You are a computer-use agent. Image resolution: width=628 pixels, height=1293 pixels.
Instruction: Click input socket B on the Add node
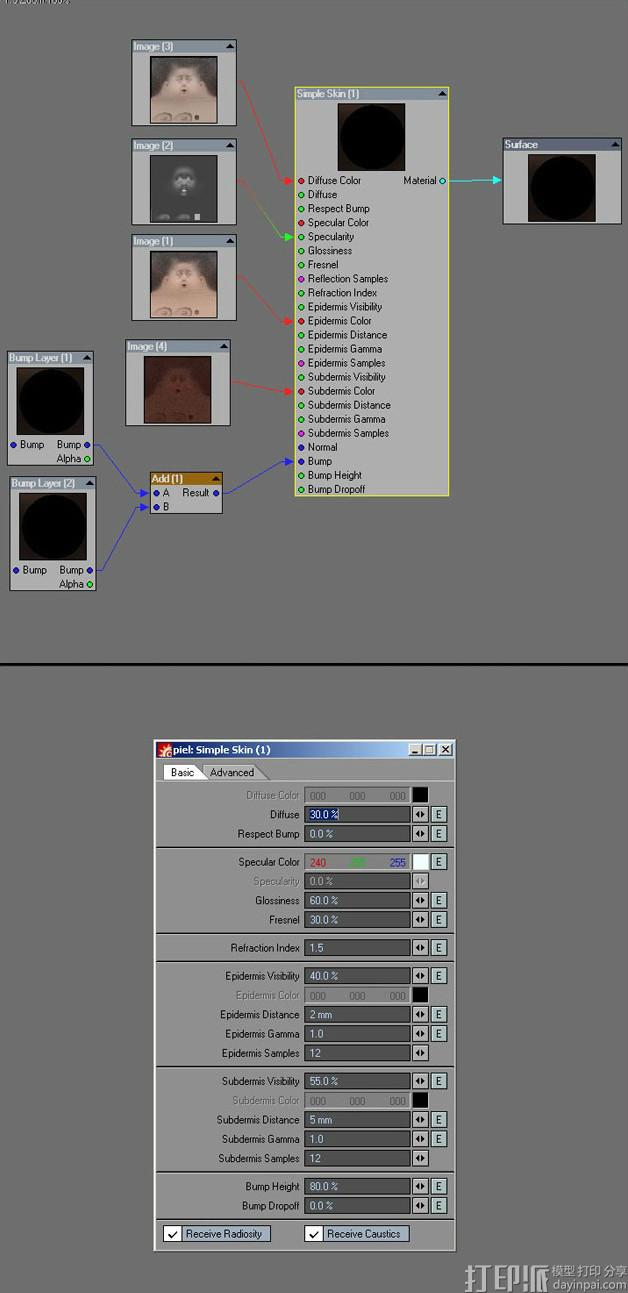(x=156, y=507)
